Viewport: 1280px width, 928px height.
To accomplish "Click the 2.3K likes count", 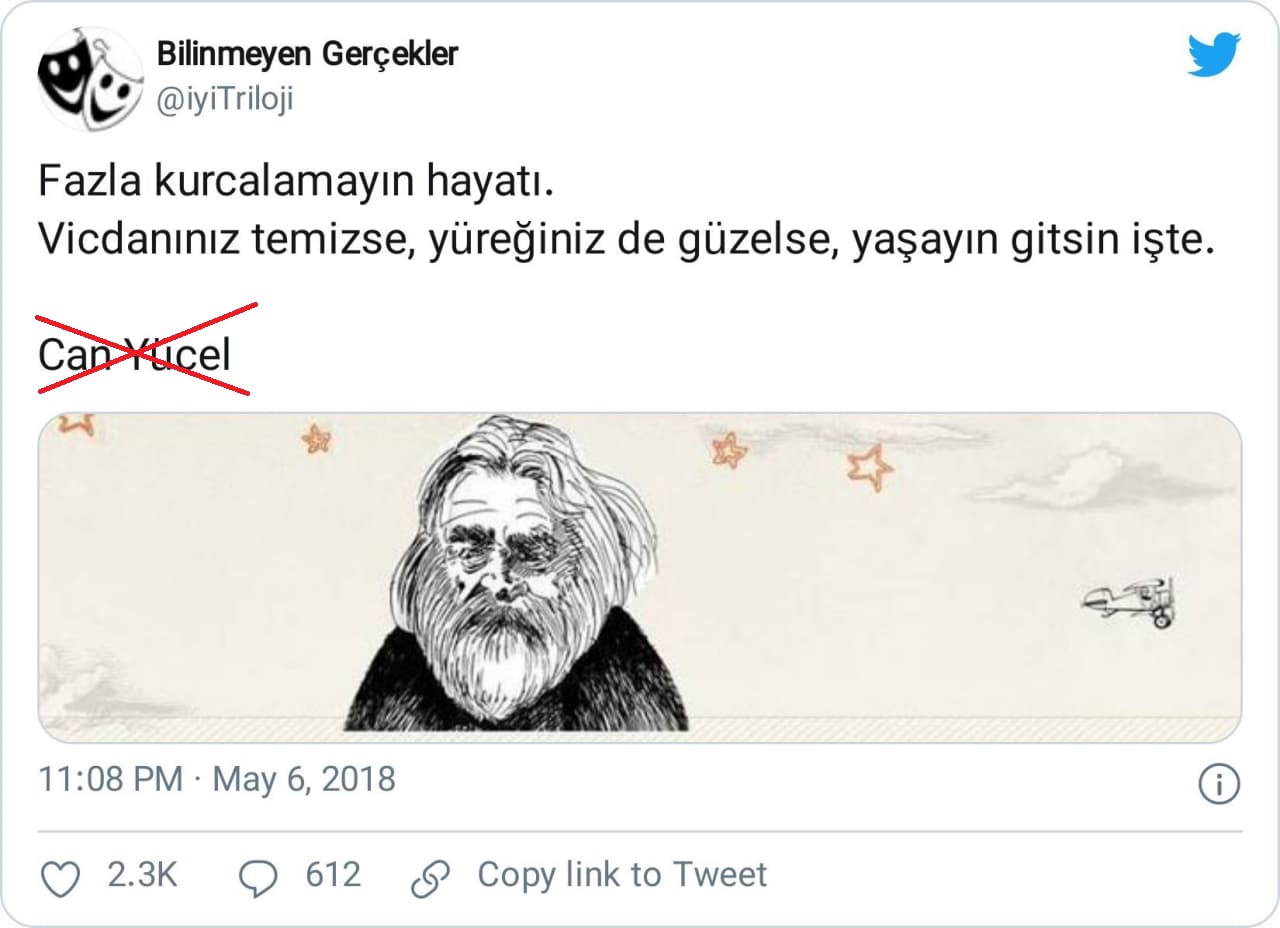I will (142, 875).
